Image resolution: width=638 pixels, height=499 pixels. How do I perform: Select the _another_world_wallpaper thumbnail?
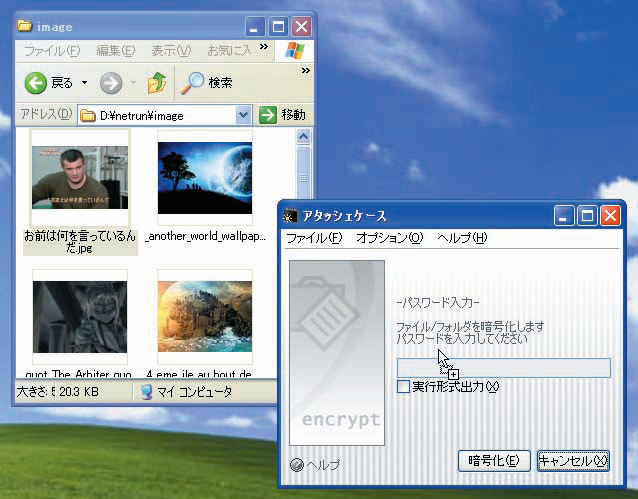(x=205, y=178)
